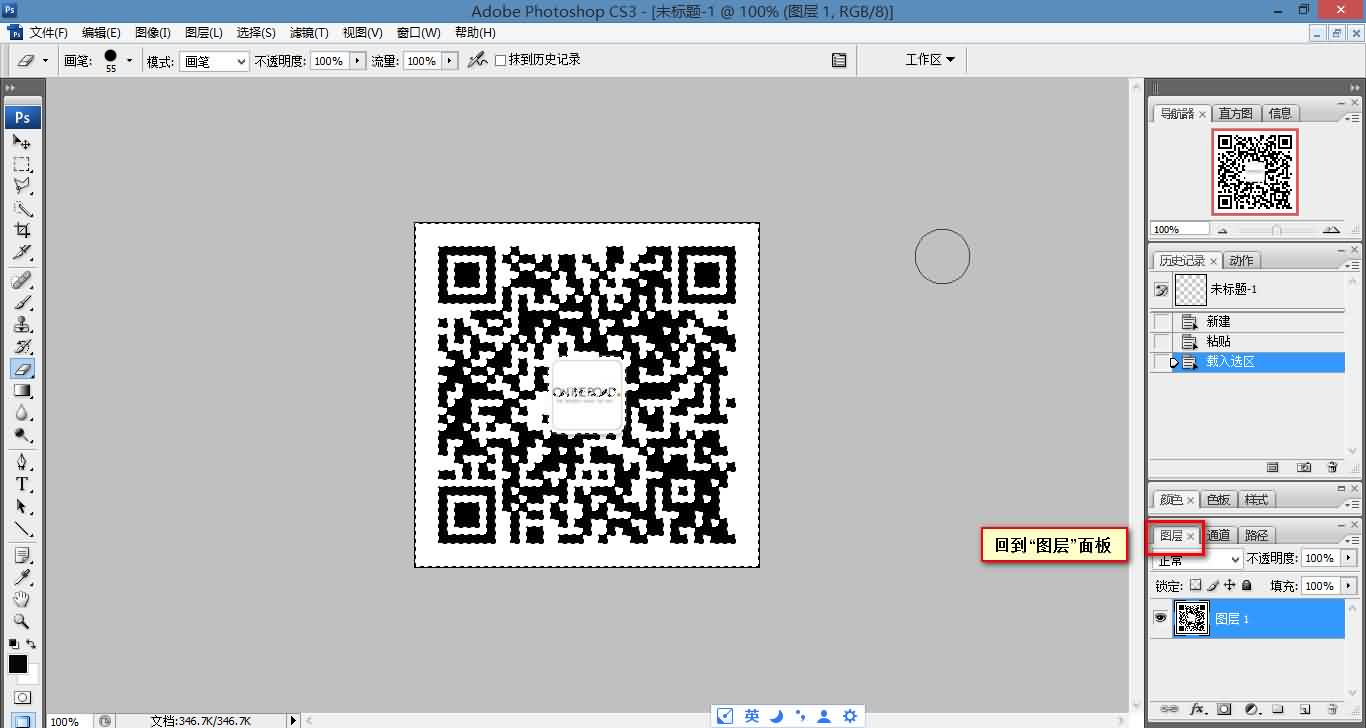
Task: Toggle lock all
Action: pyautogui.click(x=1246, y=585)
